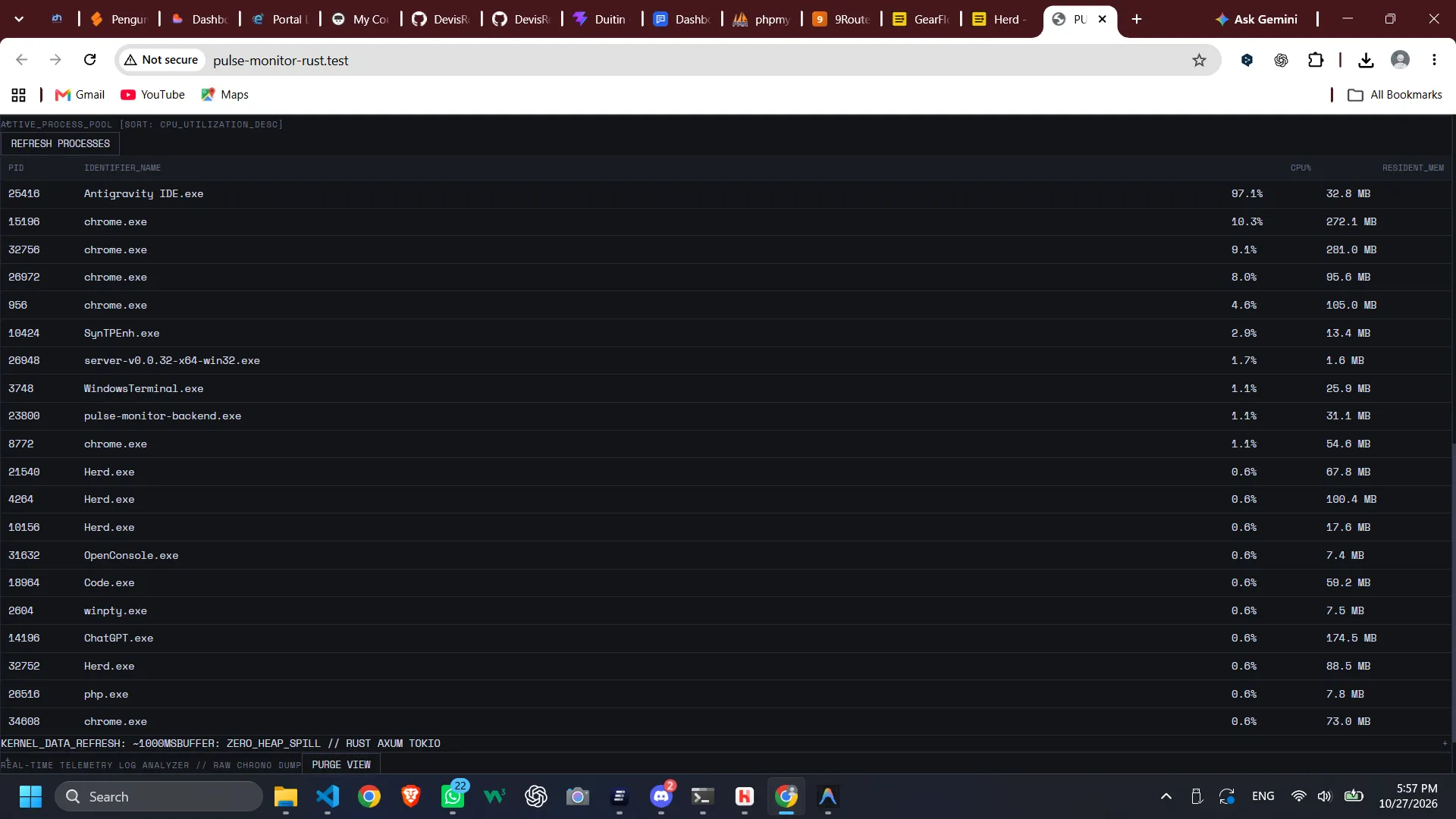Open Chrome's three-dot menu

(x=1434, y=60)
